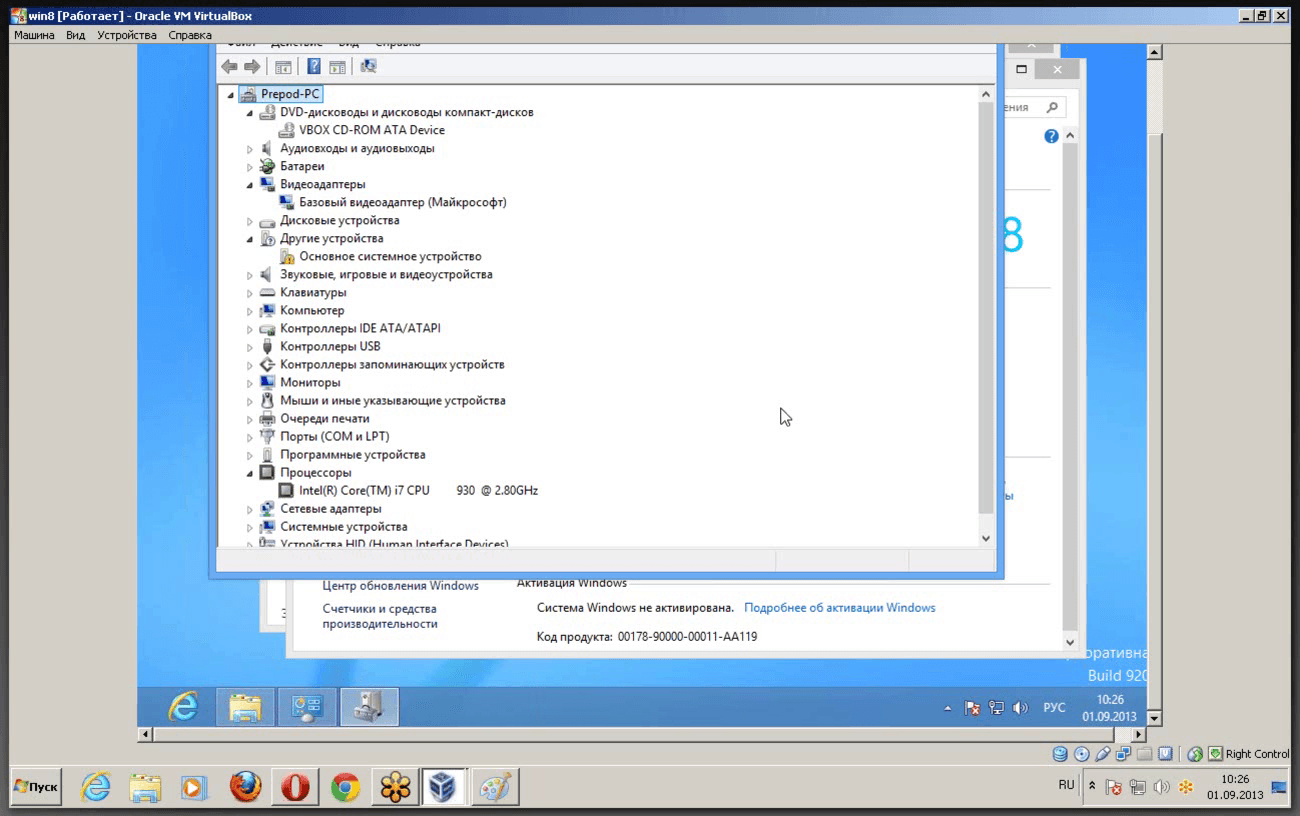The width and height of the screenshot is (1300, 816).
Task: Click the guest network tray icon
Action: pos(996,708)
